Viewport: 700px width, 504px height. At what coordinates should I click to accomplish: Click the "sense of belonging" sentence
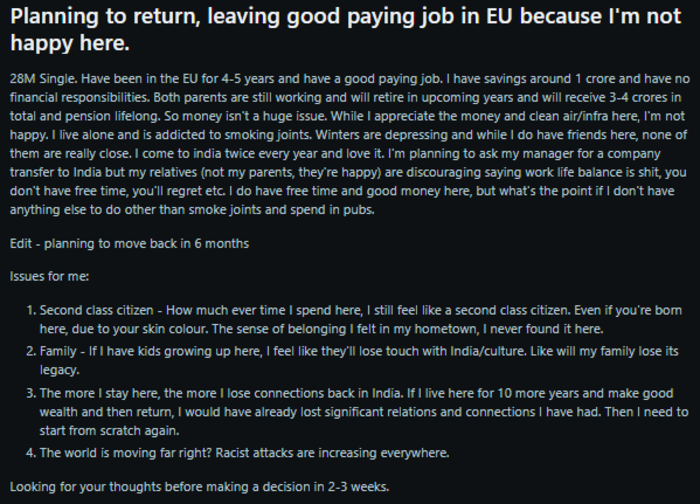click(408, 329)
